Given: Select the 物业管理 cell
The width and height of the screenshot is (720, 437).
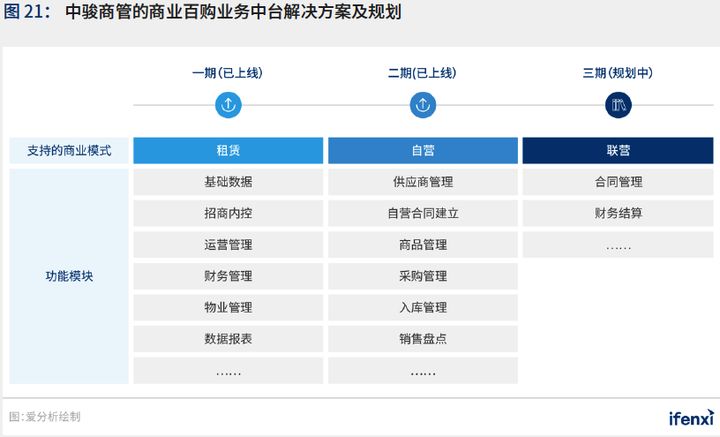Looking at the screenshot, I should coord(228,307).
